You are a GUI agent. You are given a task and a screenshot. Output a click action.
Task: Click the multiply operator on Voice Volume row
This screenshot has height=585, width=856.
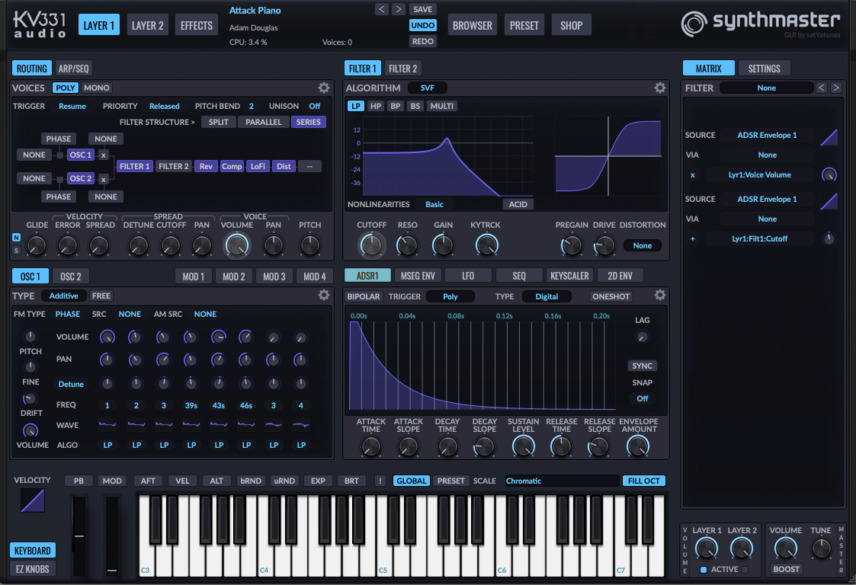pyautogui.click(x=693, y=175)
